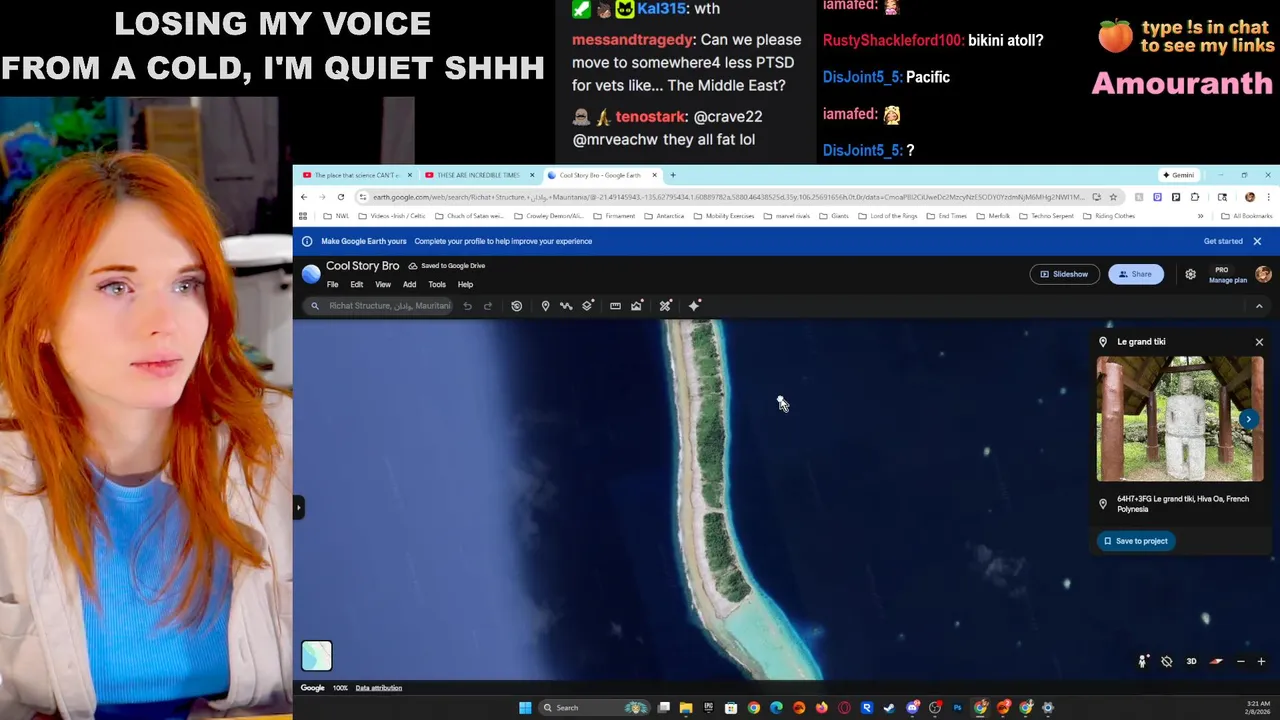Viewport: 1280px width, 720px height.
Task: Open the Antarctica bookmark folder
Action: point(664,216)
